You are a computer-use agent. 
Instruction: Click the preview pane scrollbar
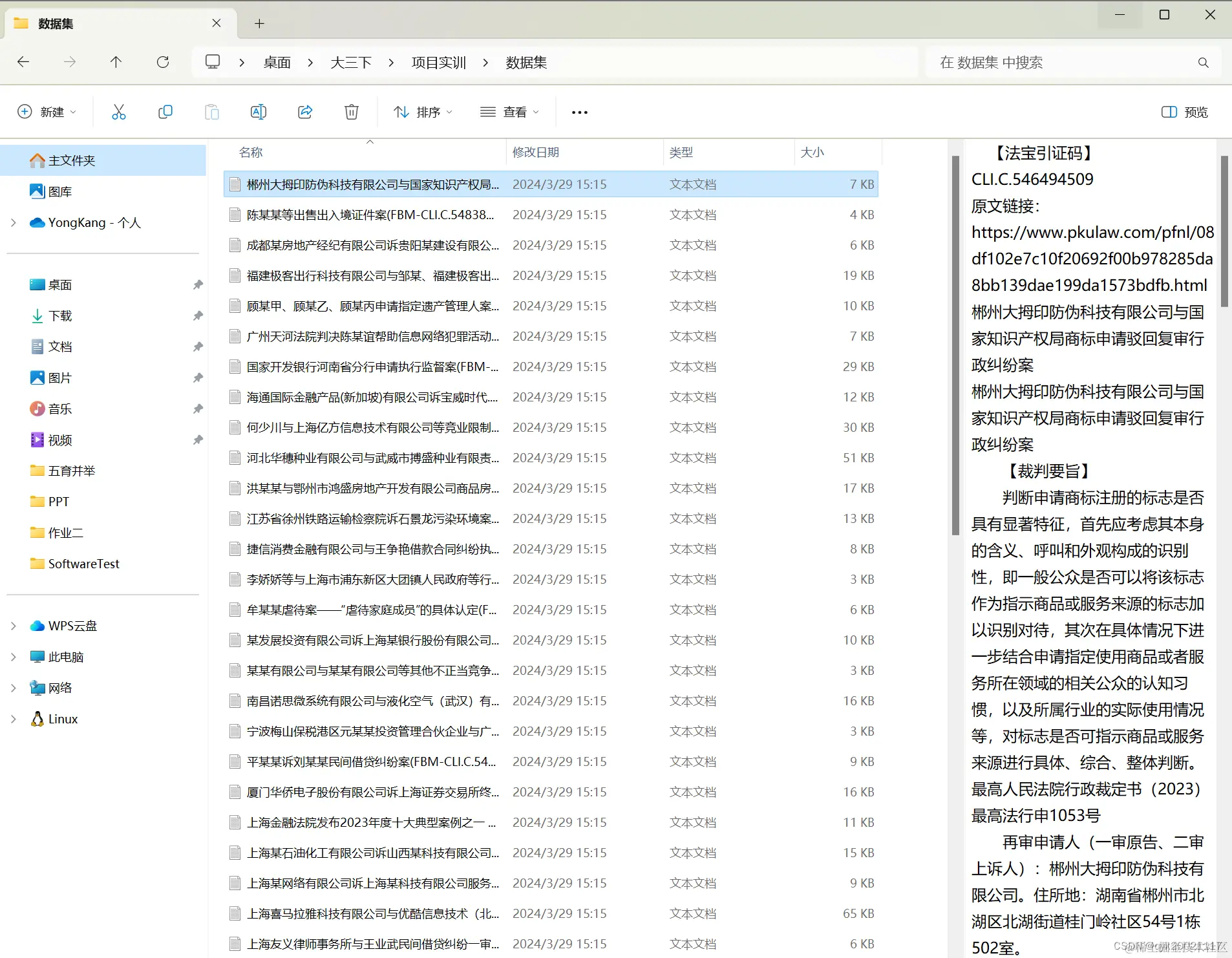point(1224,231)
